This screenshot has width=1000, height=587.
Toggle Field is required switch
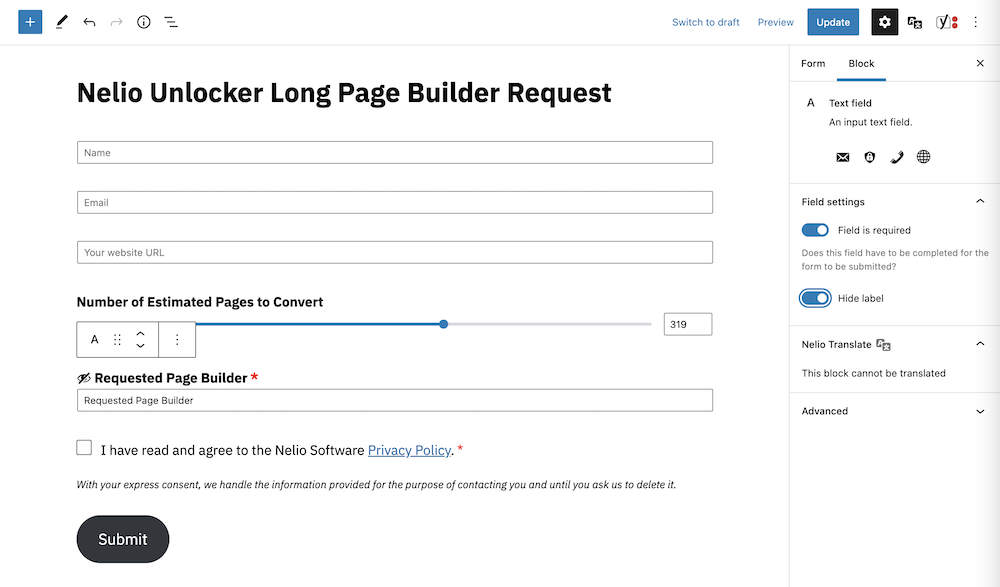[x=815, y=230]
